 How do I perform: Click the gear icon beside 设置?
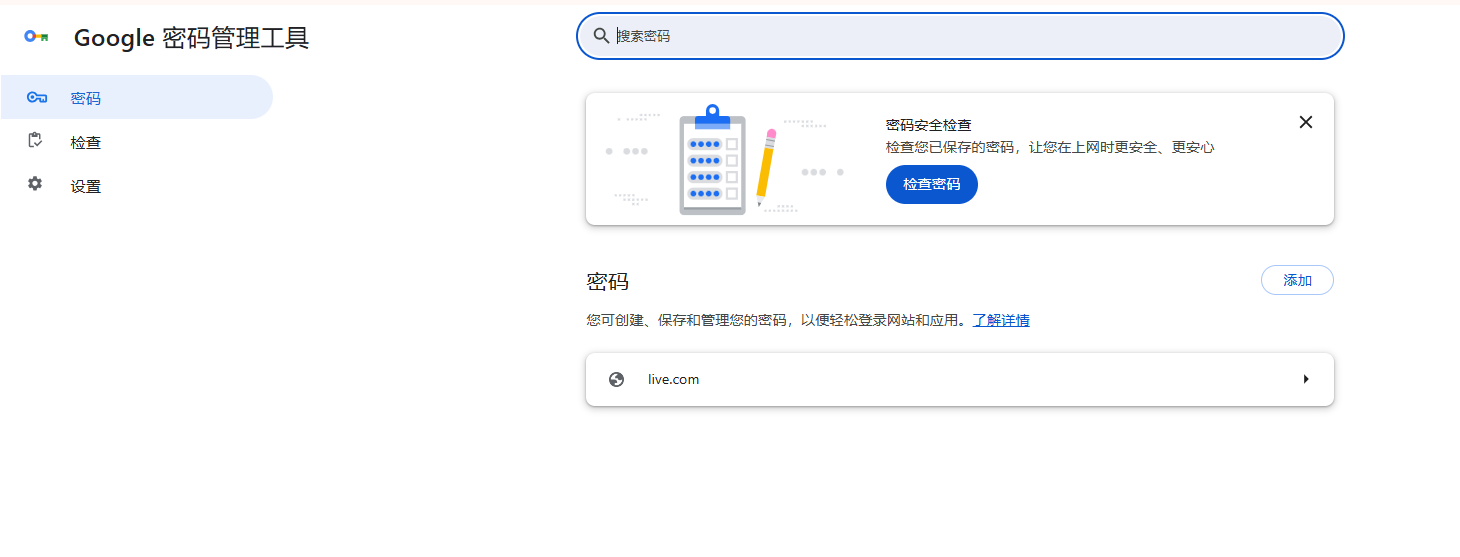coord(35,184)
